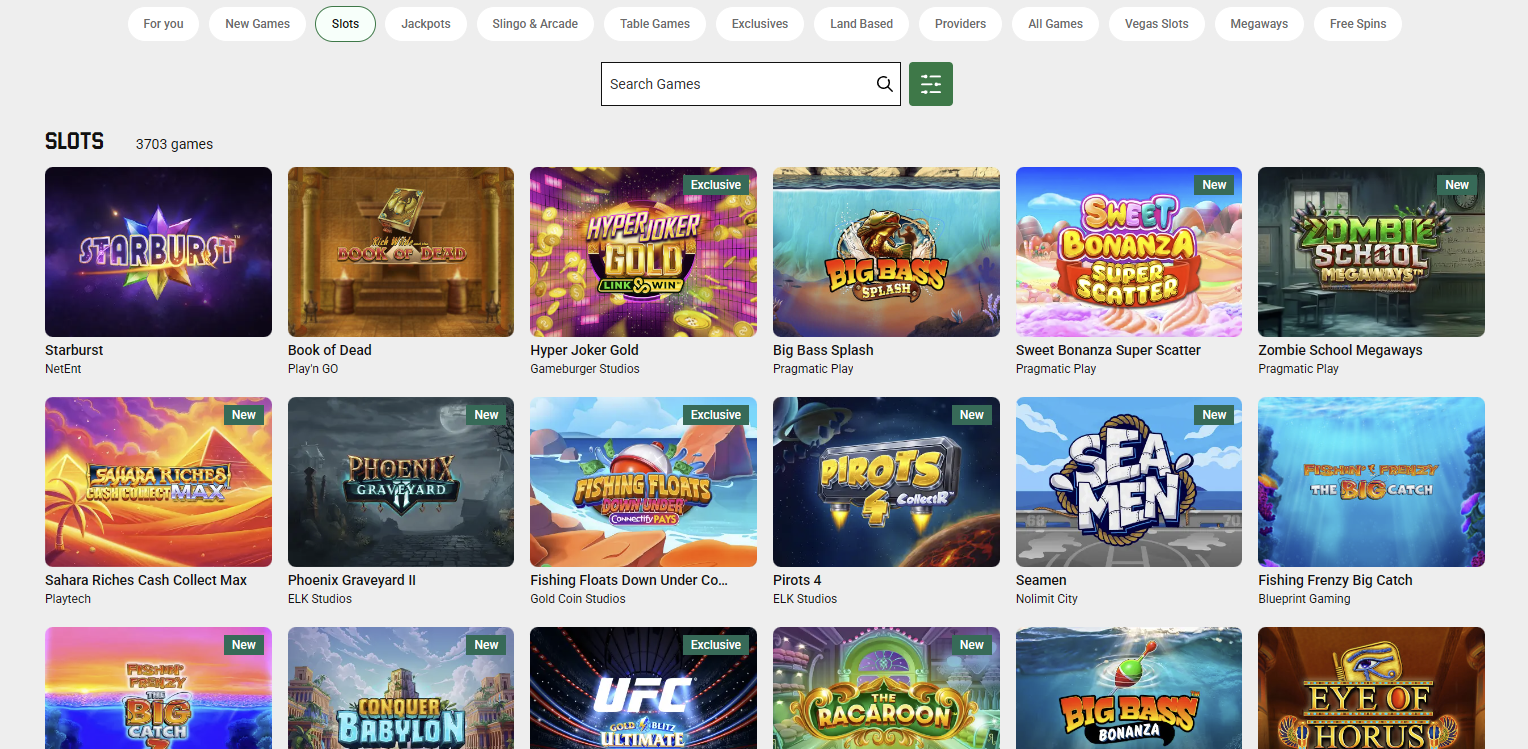This screenshot has height=749, width=1528.
Task: Open Sweet Bonanza Super Scatter thumbnail
Action: coord(1129,252)
